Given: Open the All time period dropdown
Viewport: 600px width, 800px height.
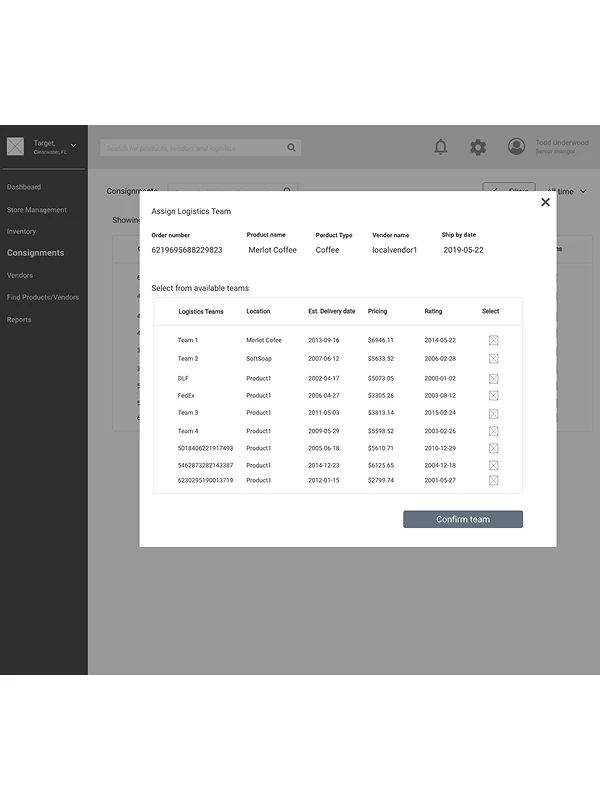Looking at the screenshot, I should click(x=566, y=191).
